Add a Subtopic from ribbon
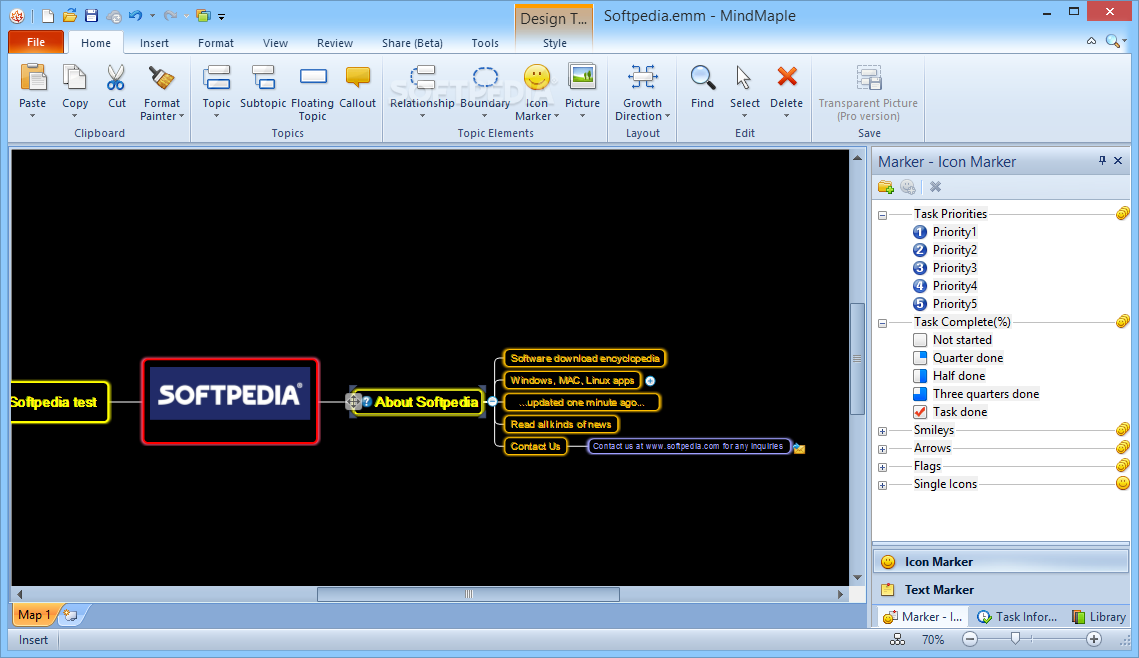Viewport: 1139px width, 658px height. 263,78
